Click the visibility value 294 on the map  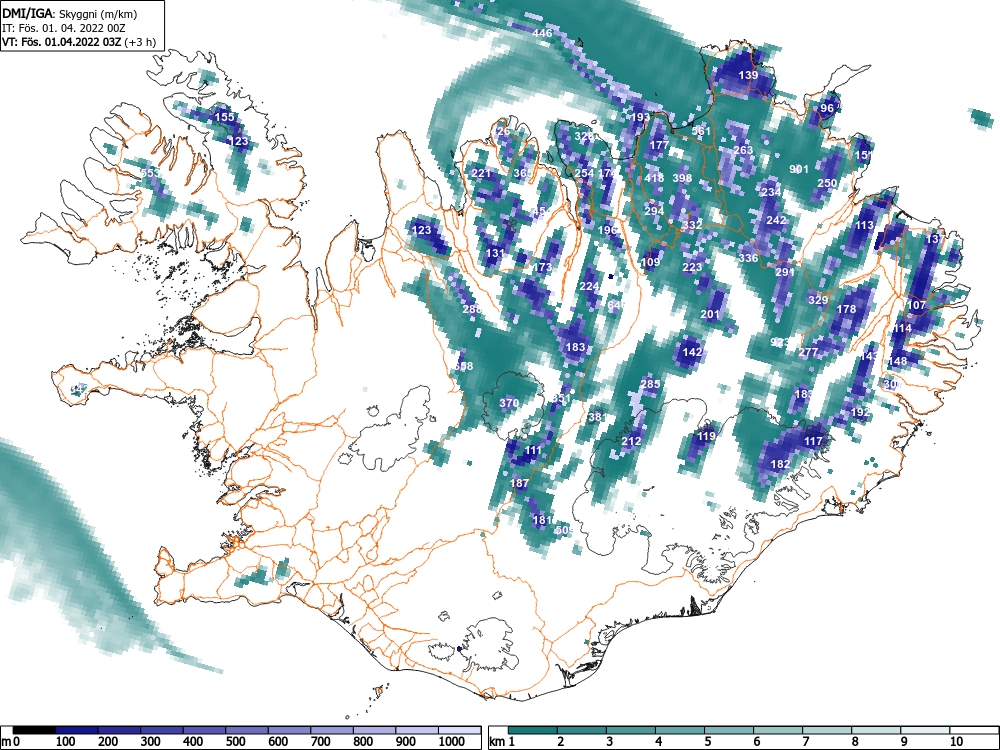click(654, 211)
